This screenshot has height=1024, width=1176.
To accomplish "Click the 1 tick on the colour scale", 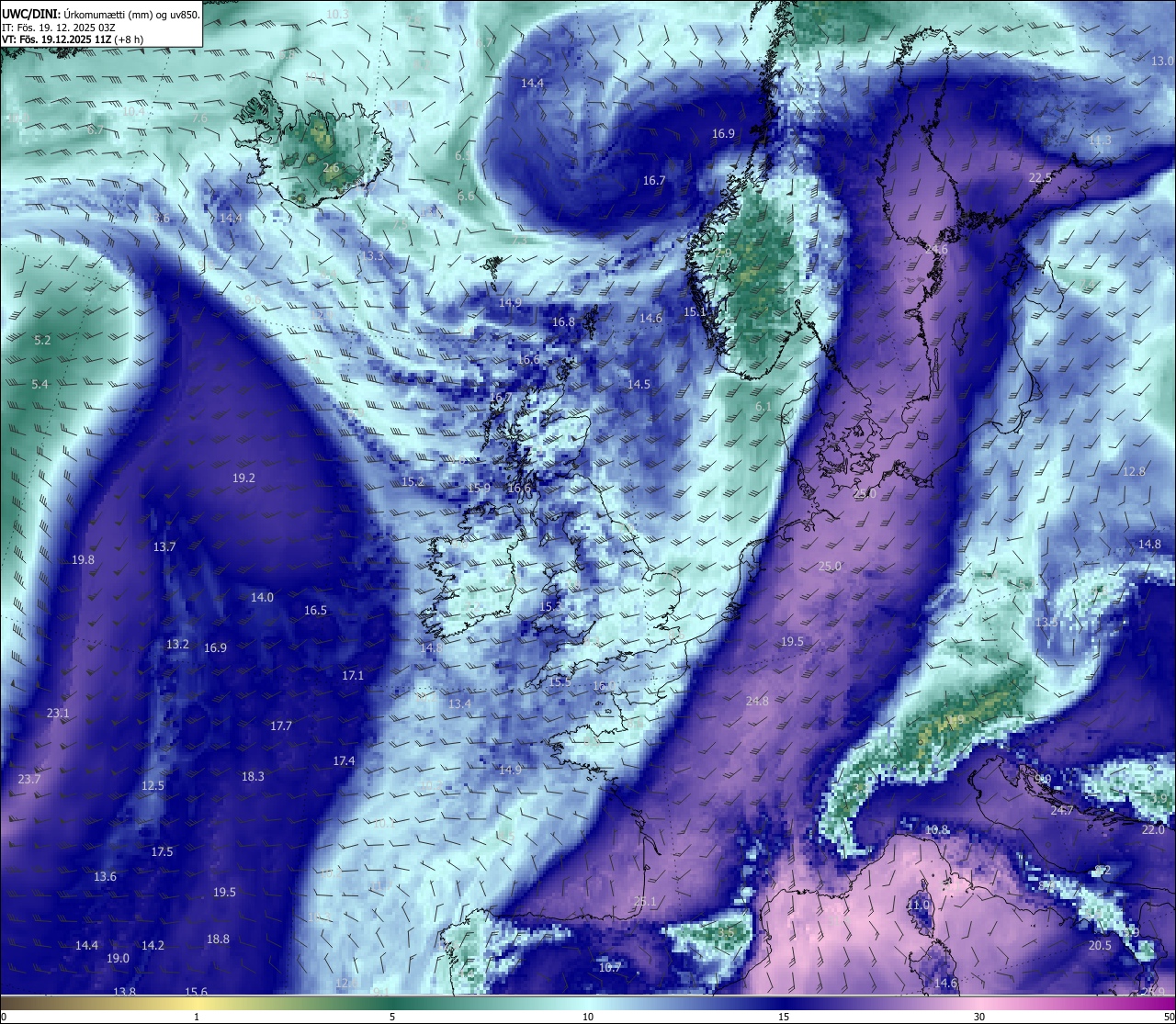I will pos(197,1017).
